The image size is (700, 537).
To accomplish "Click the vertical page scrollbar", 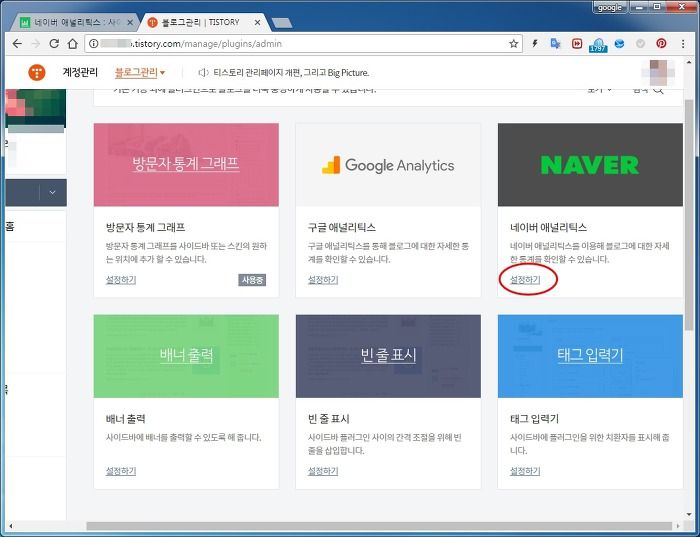I will click(690, 214).
